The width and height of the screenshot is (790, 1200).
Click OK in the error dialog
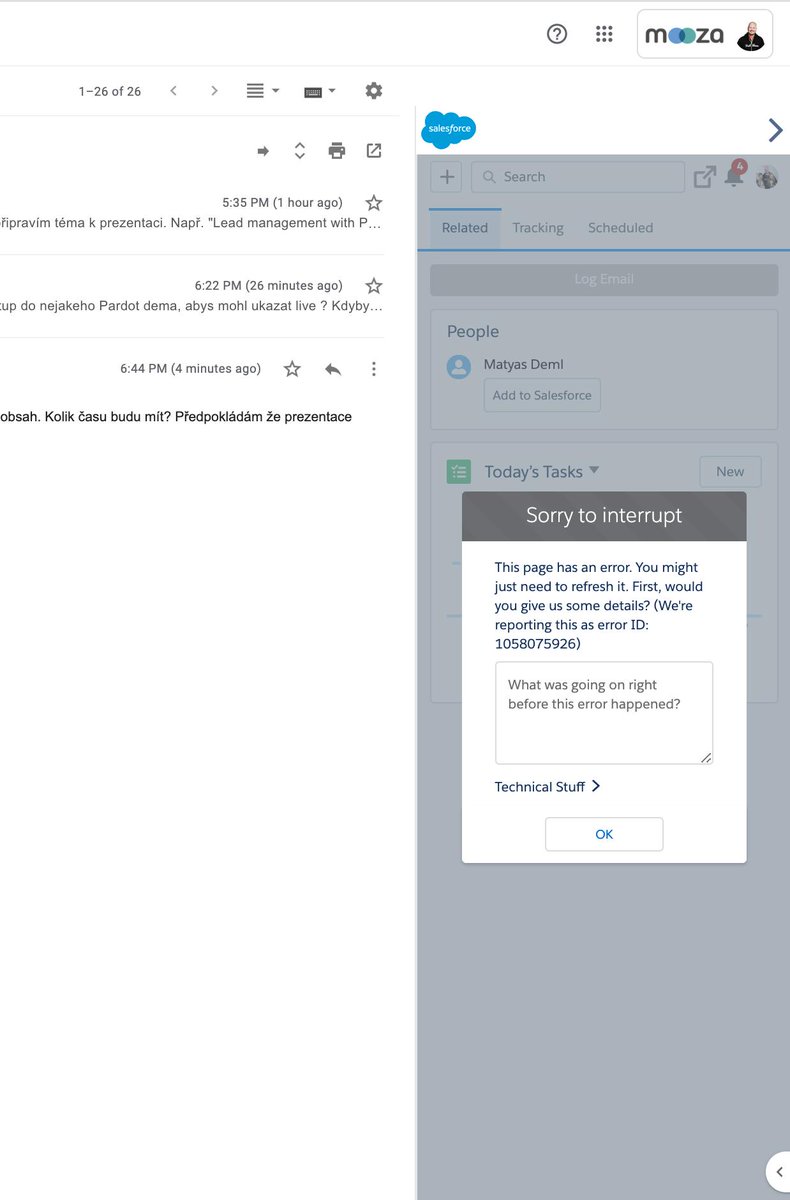(604, 834)
